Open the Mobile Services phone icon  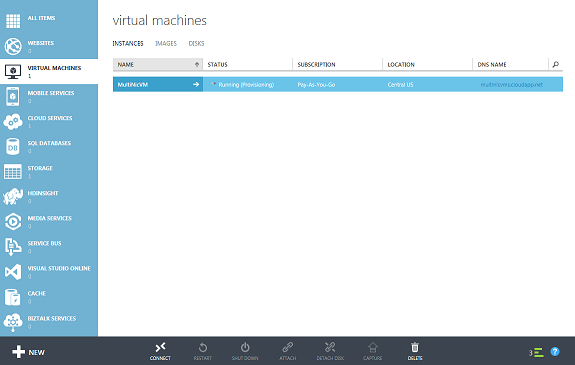click(13, 96)
